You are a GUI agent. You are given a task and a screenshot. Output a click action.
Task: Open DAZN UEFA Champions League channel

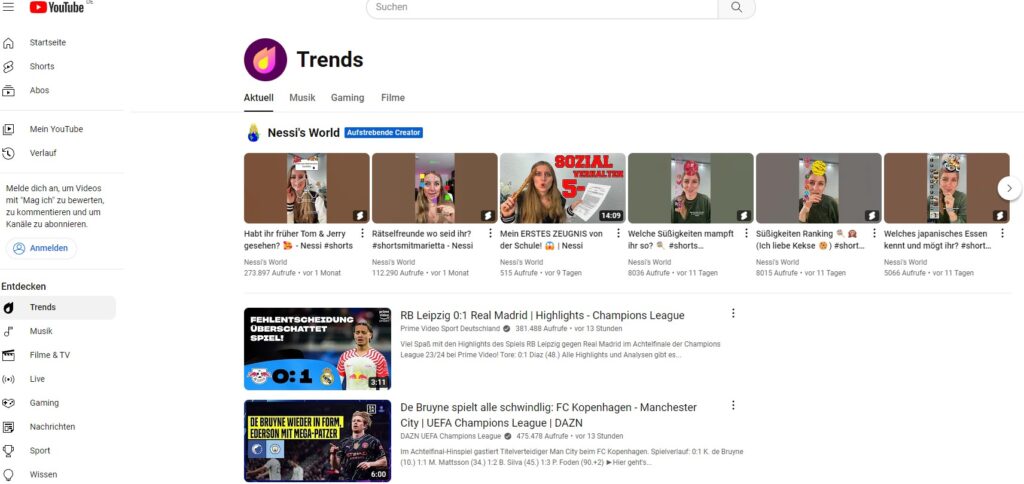point(451,436)
